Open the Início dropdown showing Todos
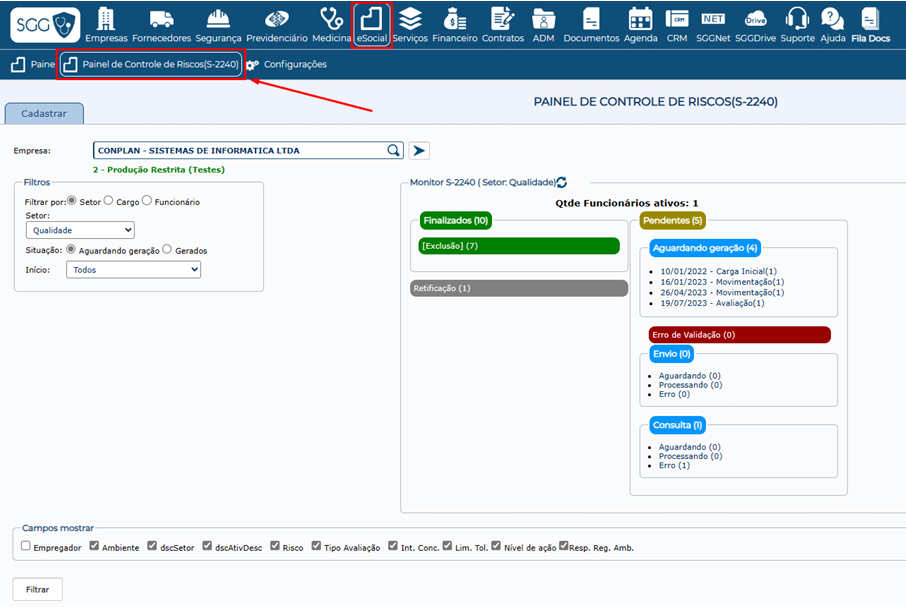The height and width of the screenshot is (607, 906). [133, 269]
